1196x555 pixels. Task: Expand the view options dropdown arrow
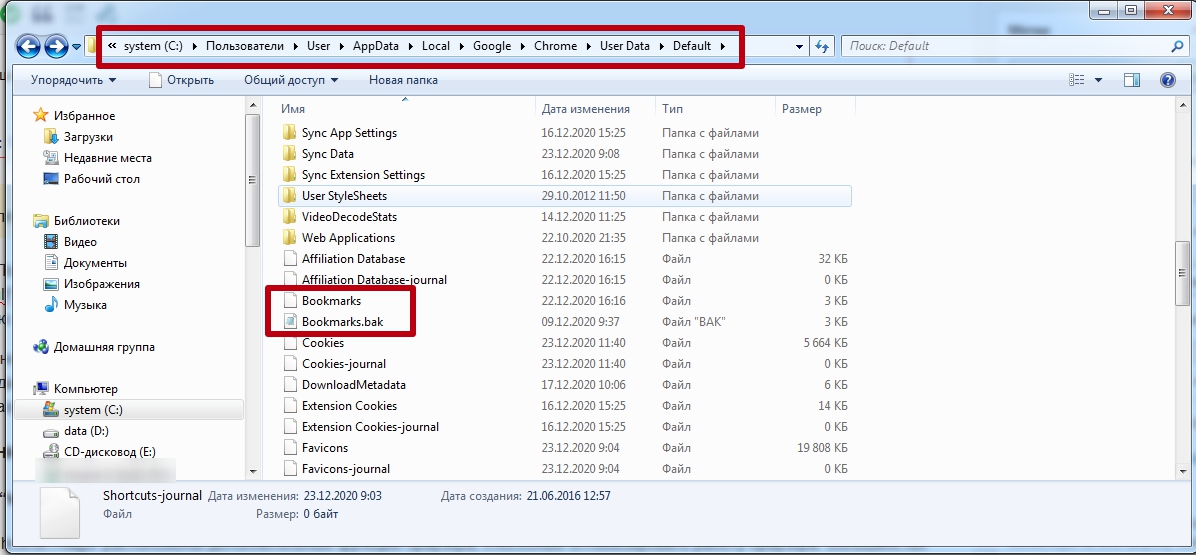tap(1098, 80)
